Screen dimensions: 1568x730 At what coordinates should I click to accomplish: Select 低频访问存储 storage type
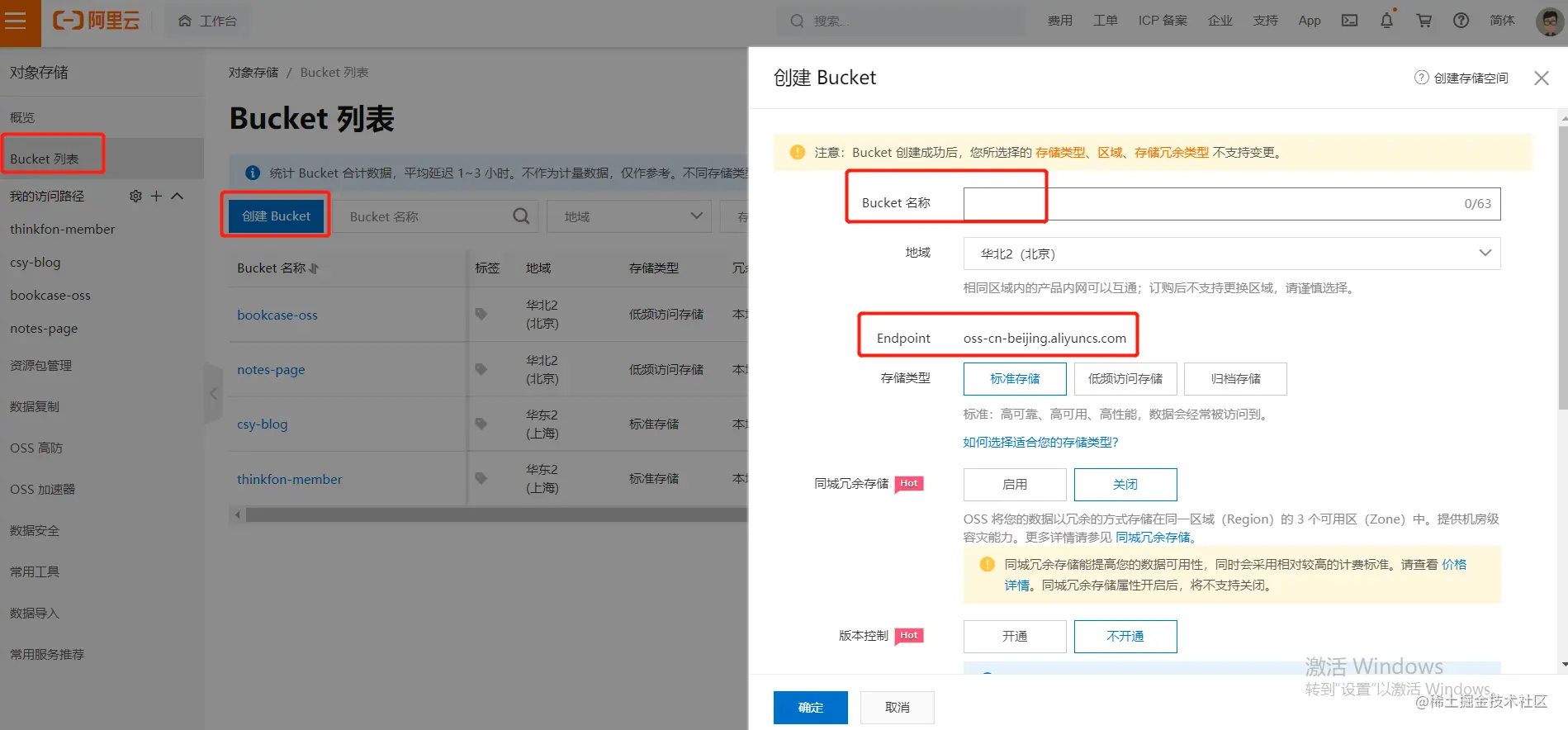1125,379
